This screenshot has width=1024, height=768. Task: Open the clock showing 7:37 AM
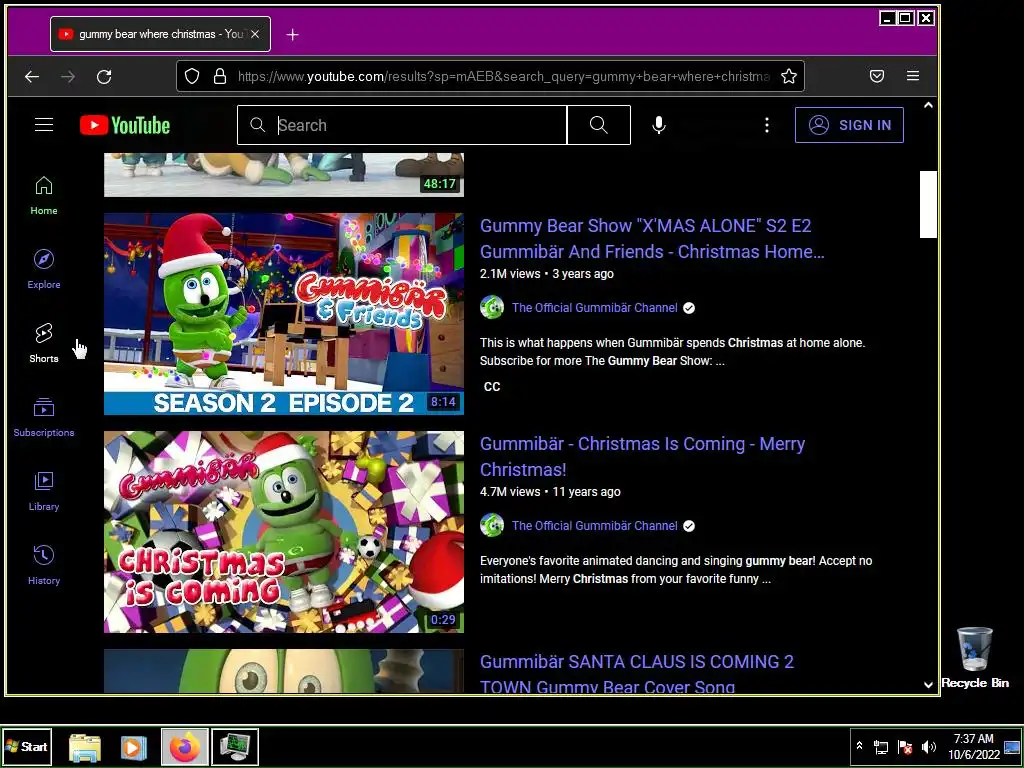coord(973,746)
